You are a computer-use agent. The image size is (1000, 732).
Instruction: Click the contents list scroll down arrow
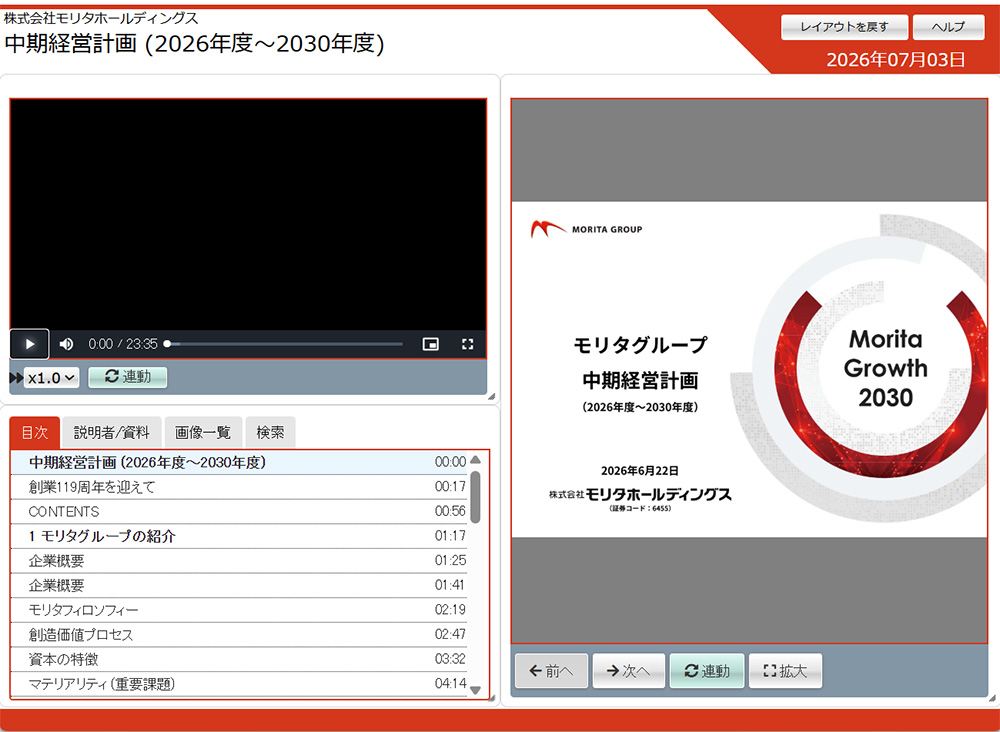[476, 689]
